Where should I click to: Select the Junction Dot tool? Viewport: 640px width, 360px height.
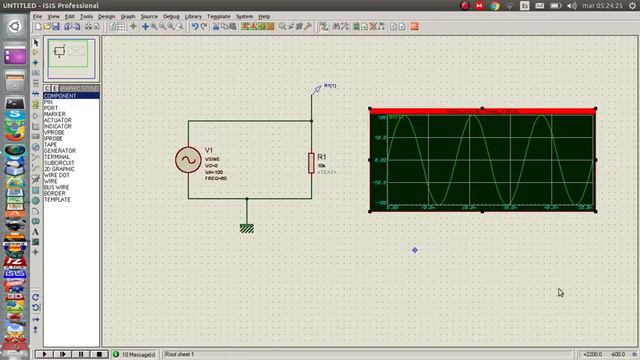pos(36,62)
